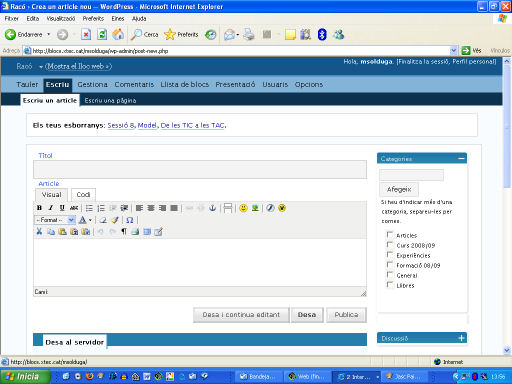Collapse the Categories panel
This screenshot has height=384, width=512.
(x=461, y=159)
